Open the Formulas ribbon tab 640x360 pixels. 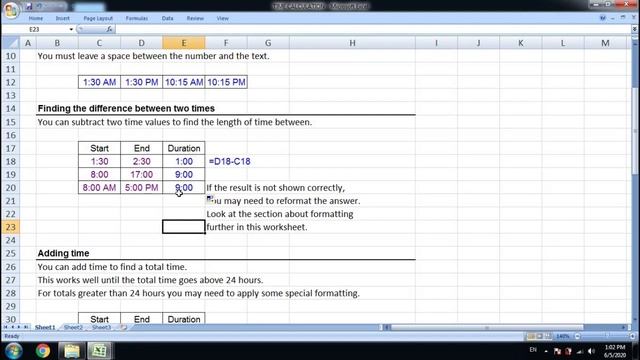coord(137,18)
